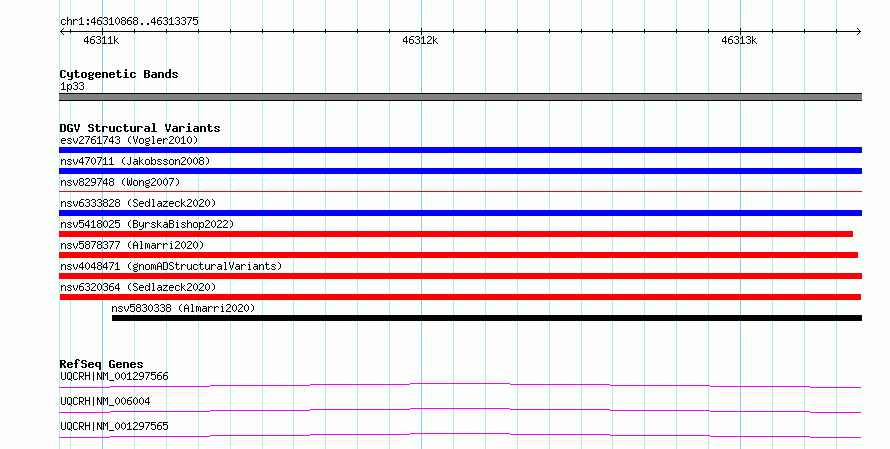Click UQCRH|NM_006004 transcript label
This screenshot has width=890, height=449.
click(106, 401)
